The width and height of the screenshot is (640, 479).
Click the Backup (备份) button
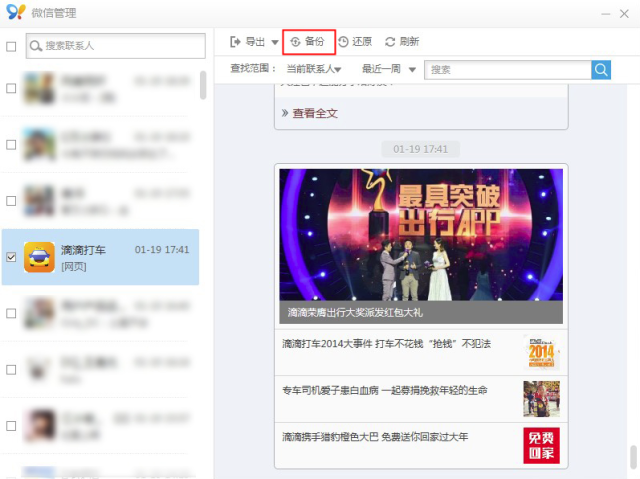[x=308, y=42]
